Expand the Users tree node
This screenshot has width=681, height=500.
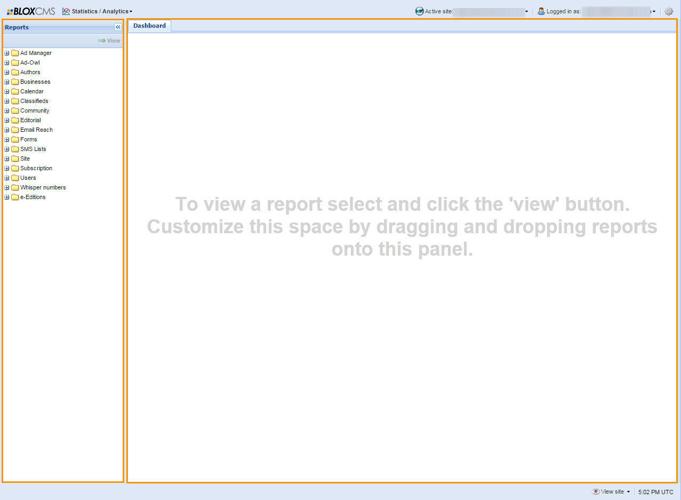tap(7, 178)
